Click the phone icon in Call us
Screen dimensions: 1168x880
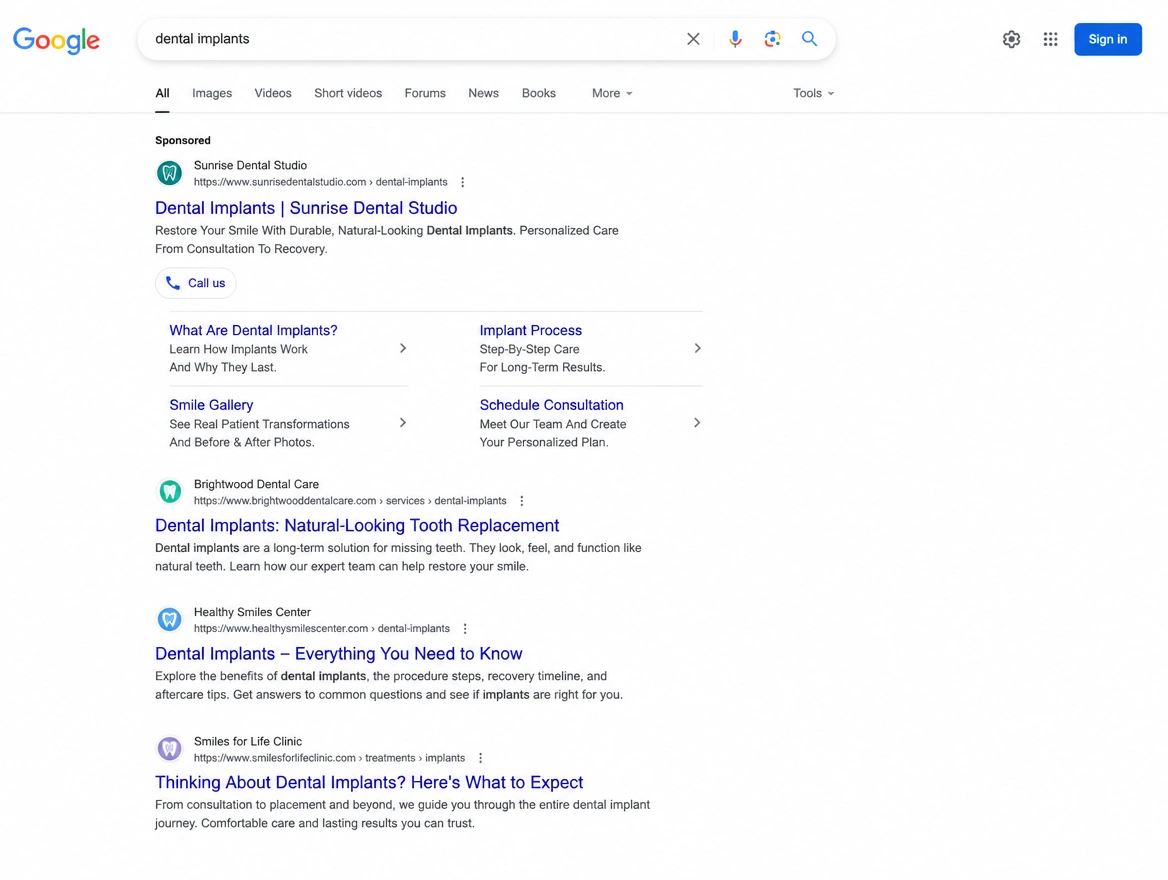[x=173, y=283]
